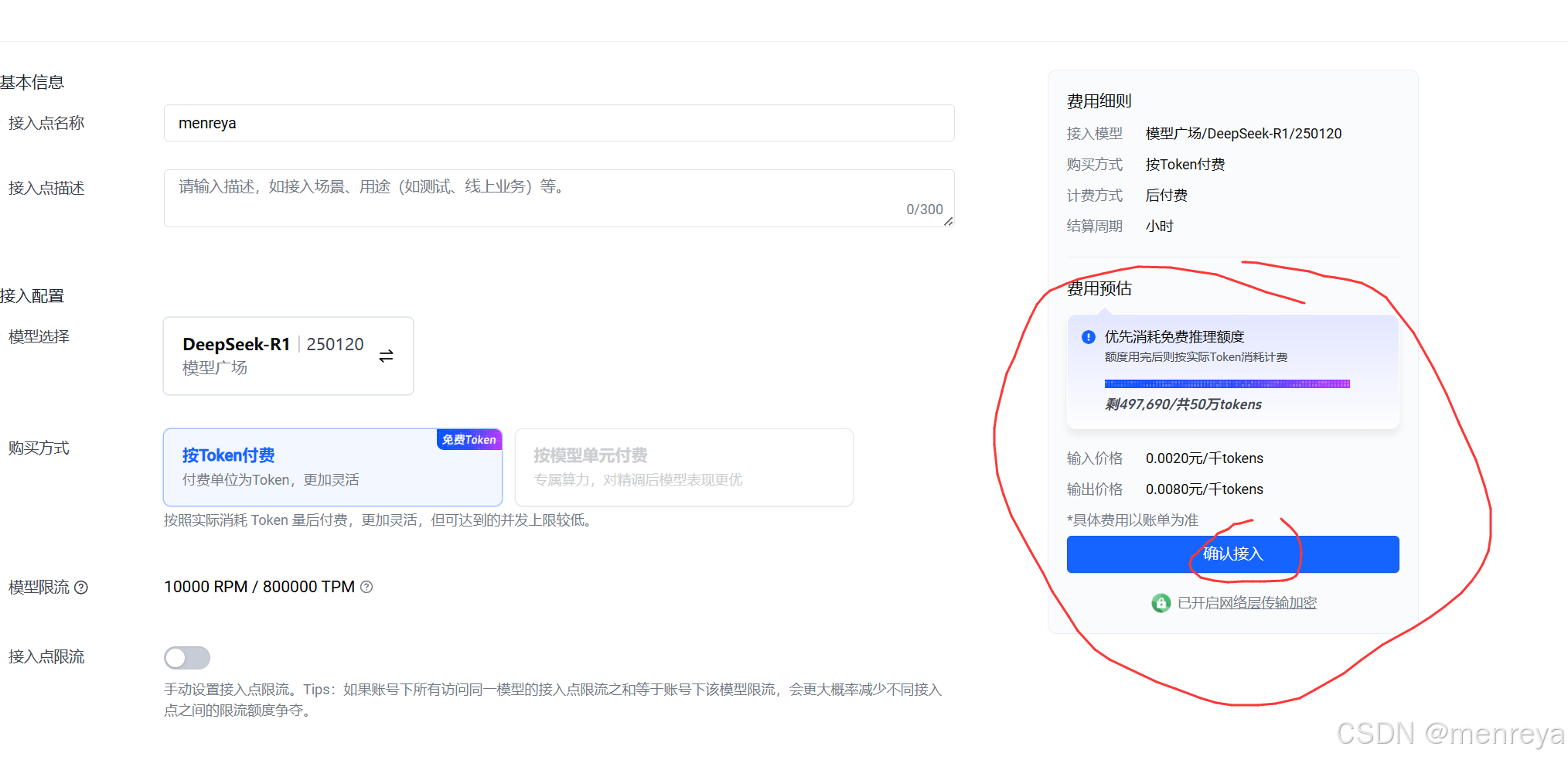
Task: Click 0.0020元/千tokens input price
Action: [1204, 458]
